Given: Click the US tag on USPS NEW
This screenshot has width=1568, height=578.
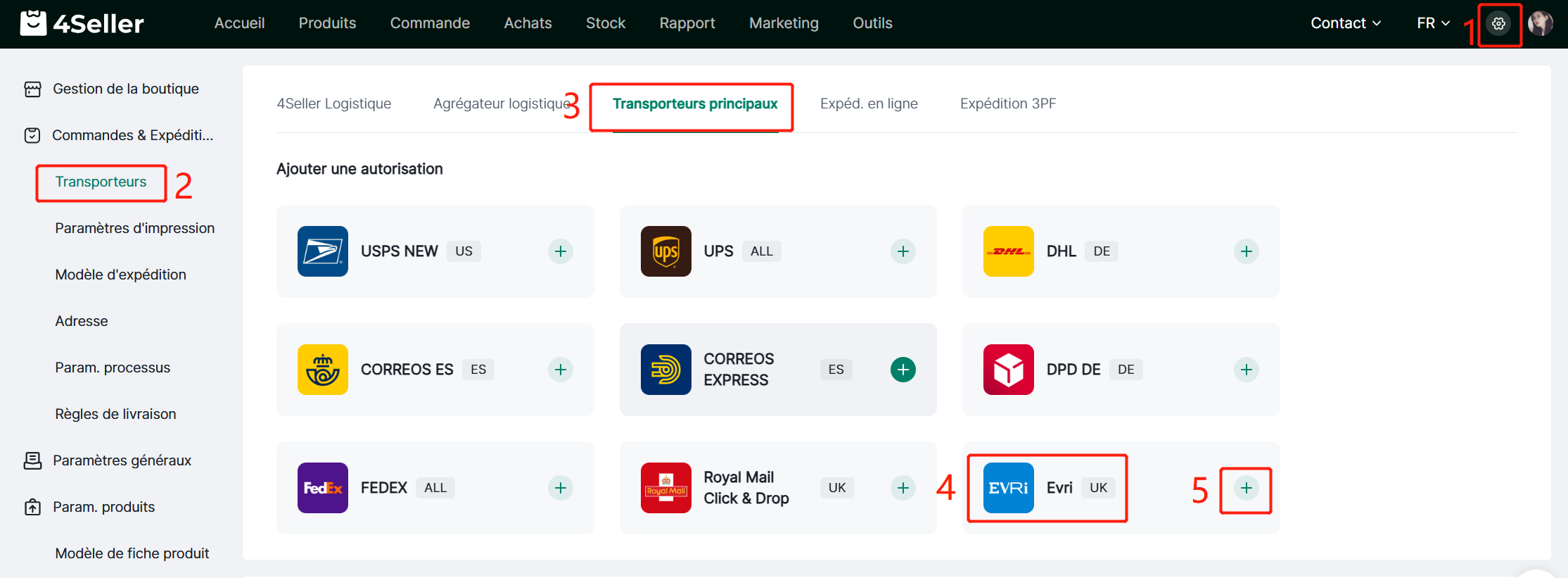Looking at the screenshot, I should (x=464, y=251).
